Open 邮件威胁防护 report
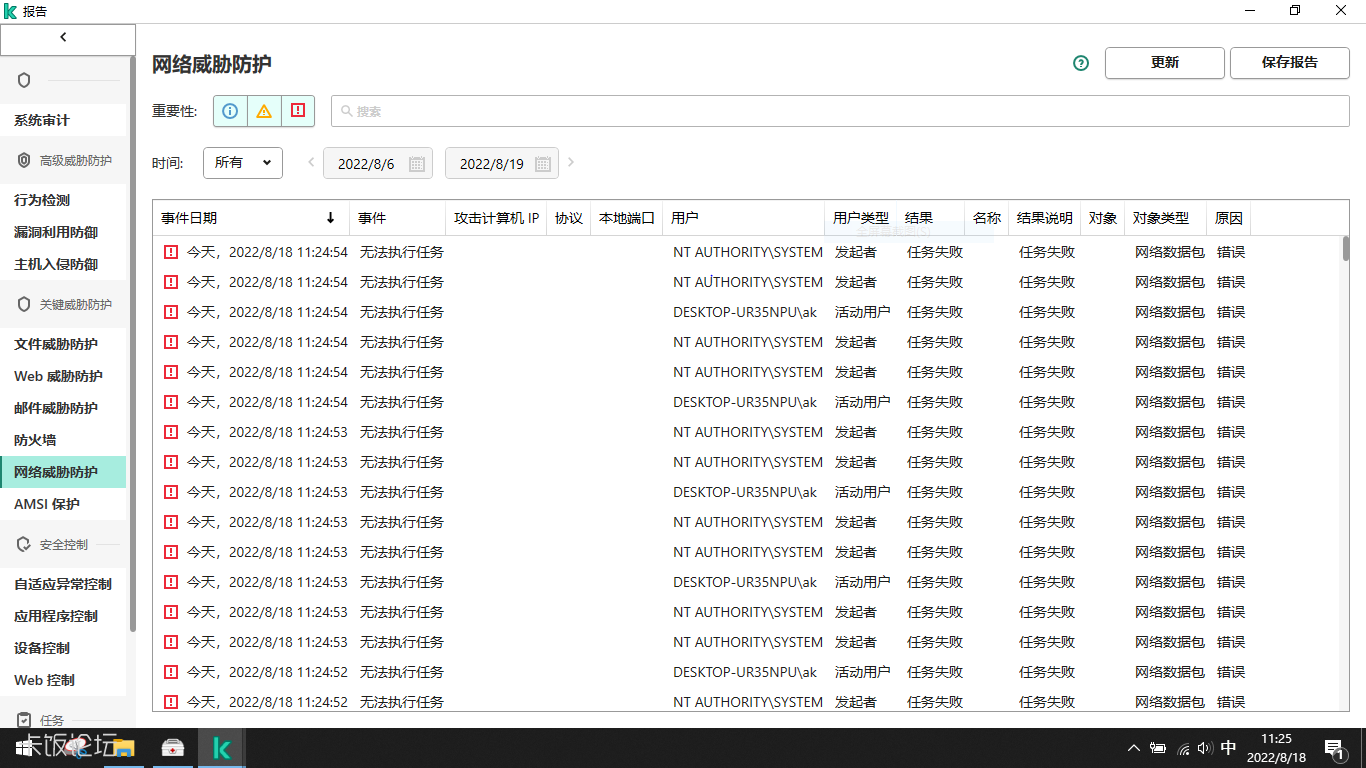 point(63,408)
